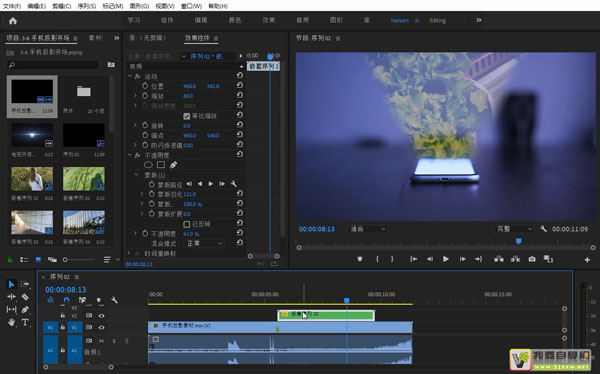Screen dimensions: 600x374
Task: Collapse the Motion effect section
Action: click(130, 76)
